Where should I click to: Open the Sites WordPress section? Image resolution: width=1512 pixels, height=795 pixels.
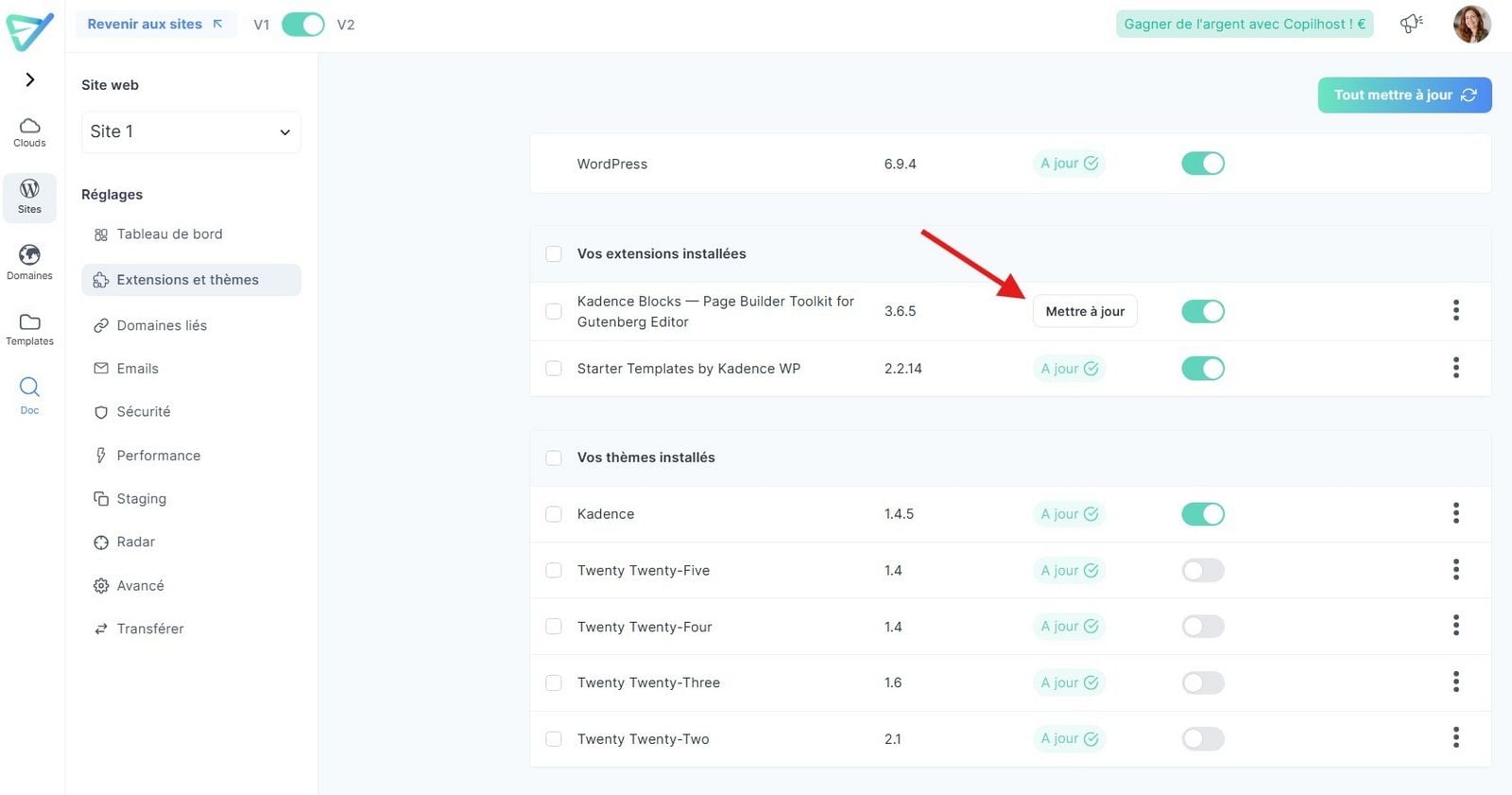click(x=29, y=197)
